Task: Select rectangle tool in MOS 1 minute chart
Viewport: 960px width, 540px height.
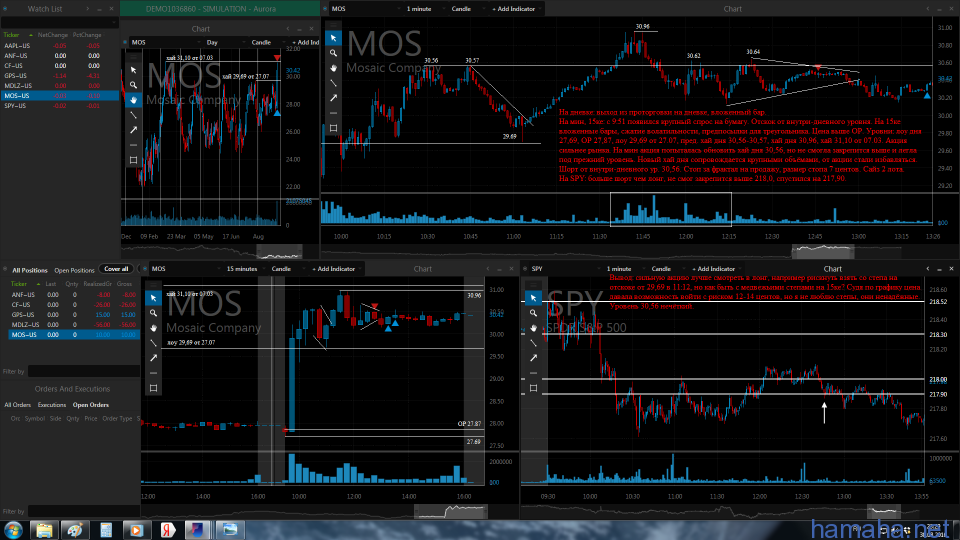Action: tap(333, 128)
